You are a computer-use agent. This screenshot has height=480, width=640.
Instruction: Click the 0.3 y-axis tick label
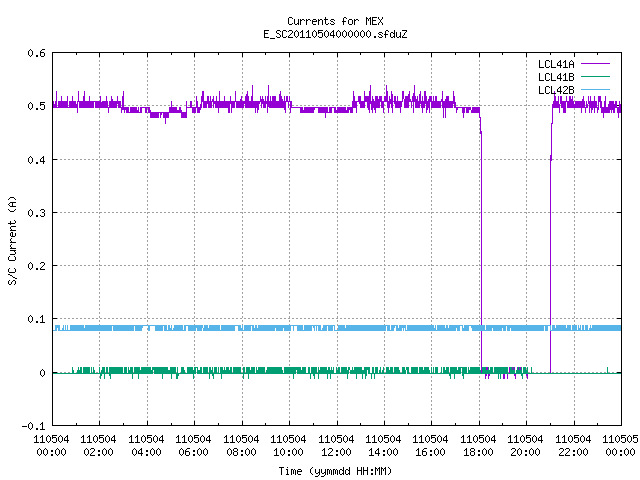click(37, 213)
